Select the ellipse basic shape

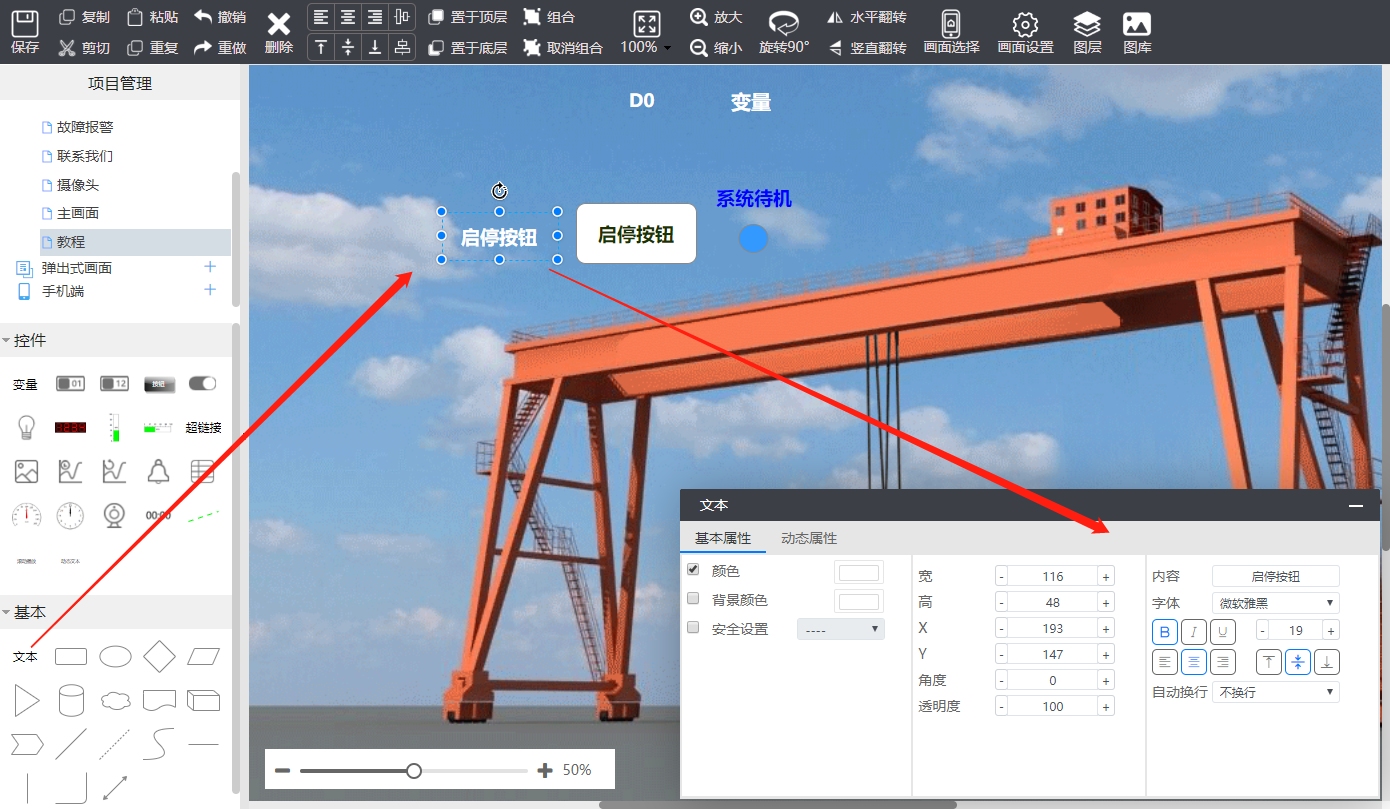point(115,656)
